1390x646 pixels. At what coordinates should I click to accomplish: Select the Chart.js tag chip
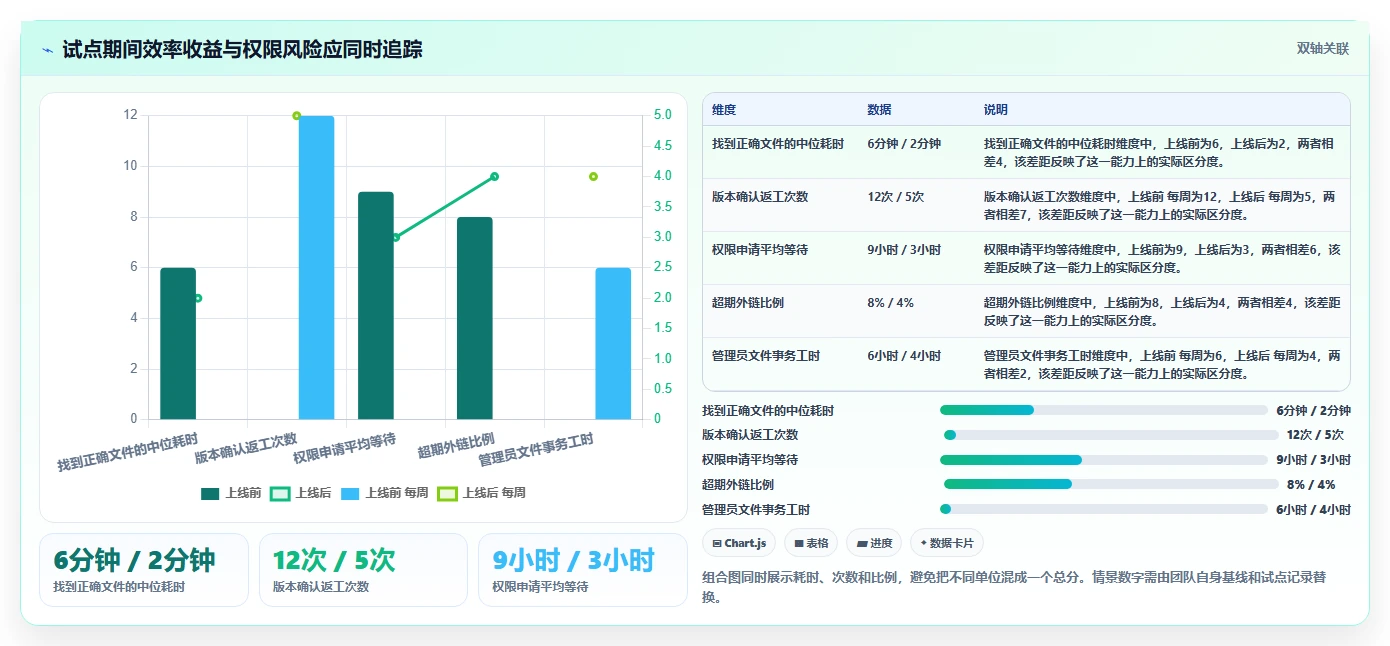[739, 543]
